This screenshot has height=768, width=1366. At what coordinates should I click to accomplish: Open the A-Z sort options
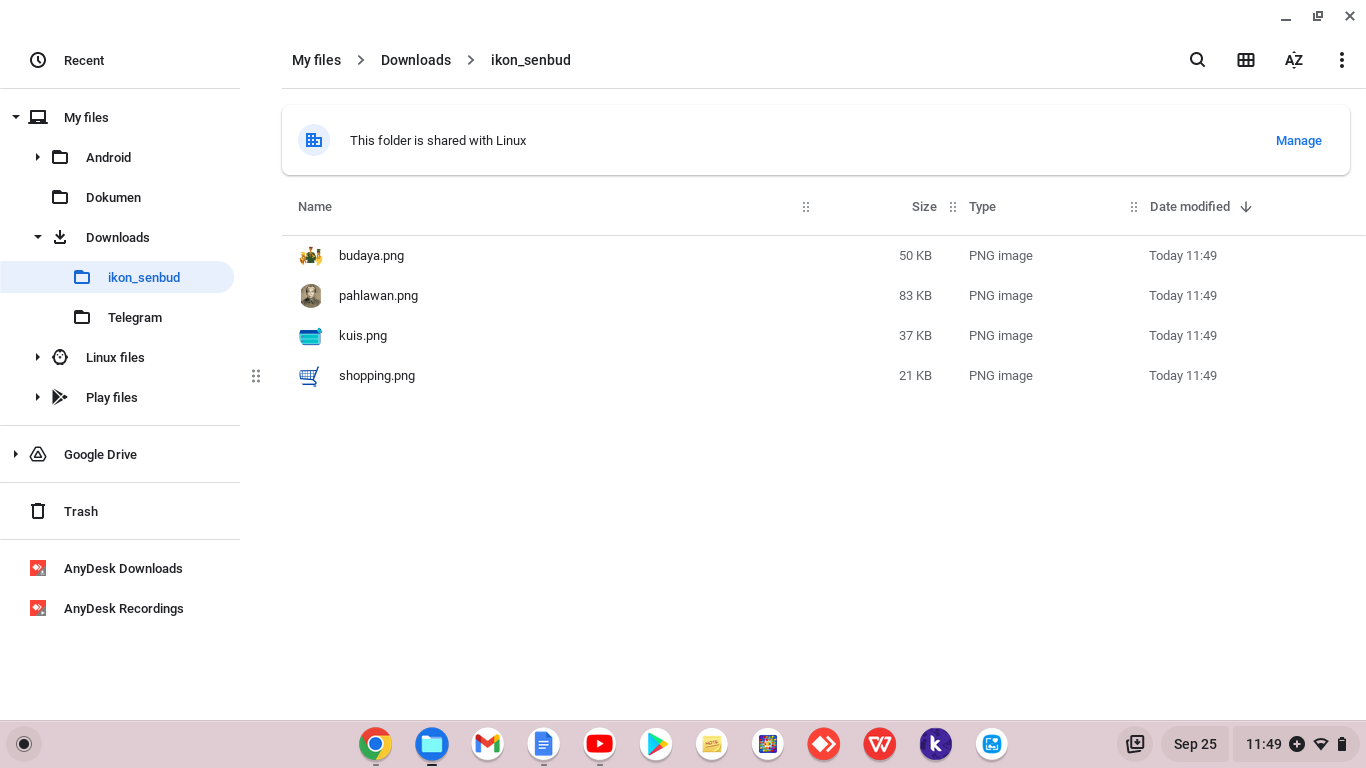coord(1293,60)
